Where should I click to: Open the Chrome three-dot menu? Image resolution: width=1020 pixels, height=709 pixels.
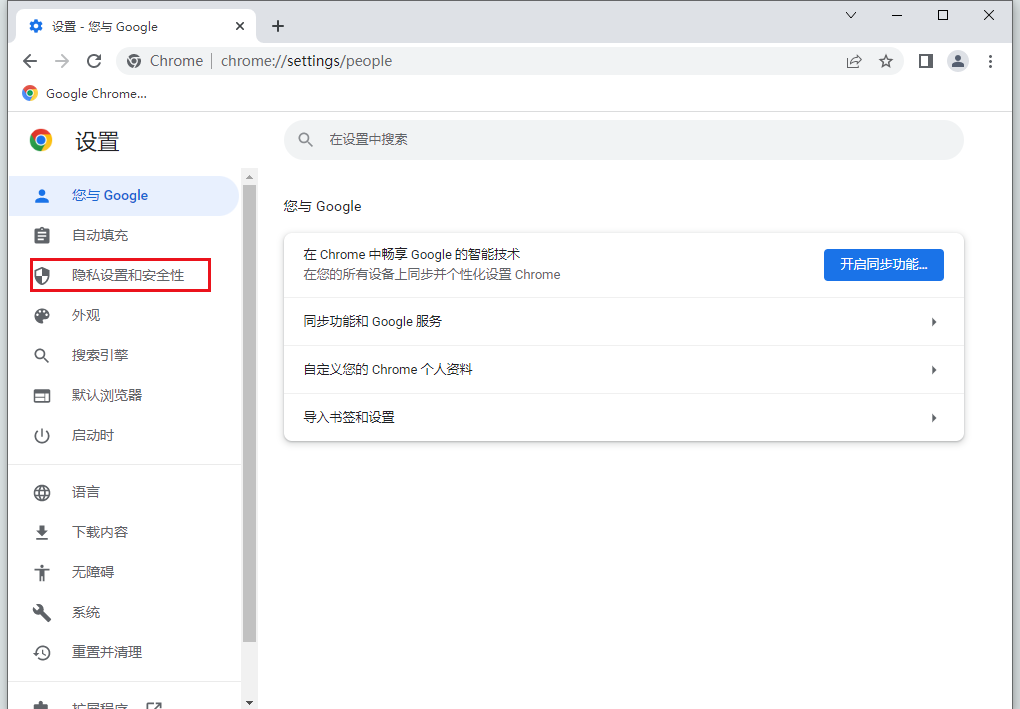pyautogui.click(x=990, y=61)
